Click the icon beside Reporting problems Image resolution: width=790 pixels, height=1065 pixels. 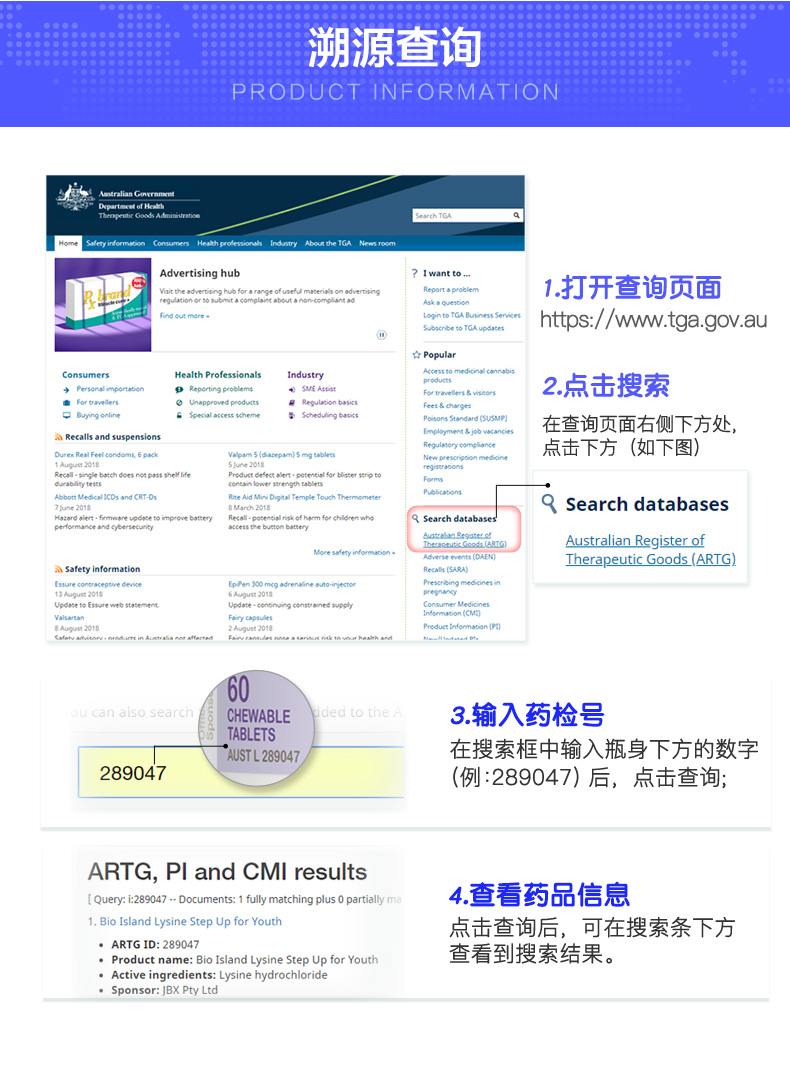179,389
